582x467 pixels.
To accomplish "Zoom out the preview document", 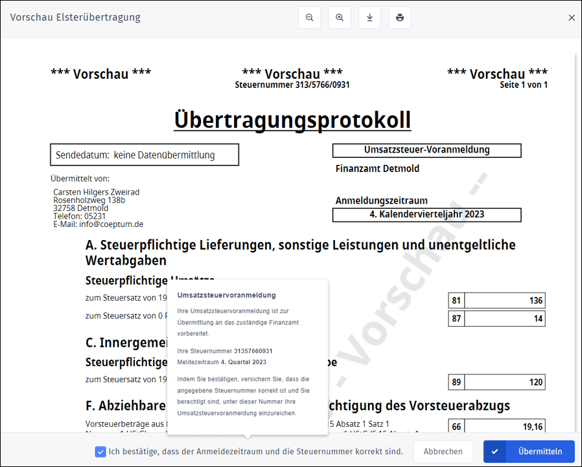I will [x=309, y=17].
